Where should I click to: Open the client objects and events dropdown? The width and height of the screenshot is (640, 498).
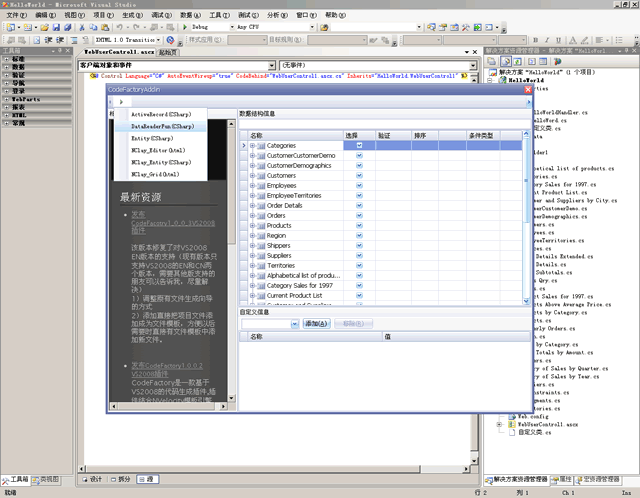tap(272, 65)
